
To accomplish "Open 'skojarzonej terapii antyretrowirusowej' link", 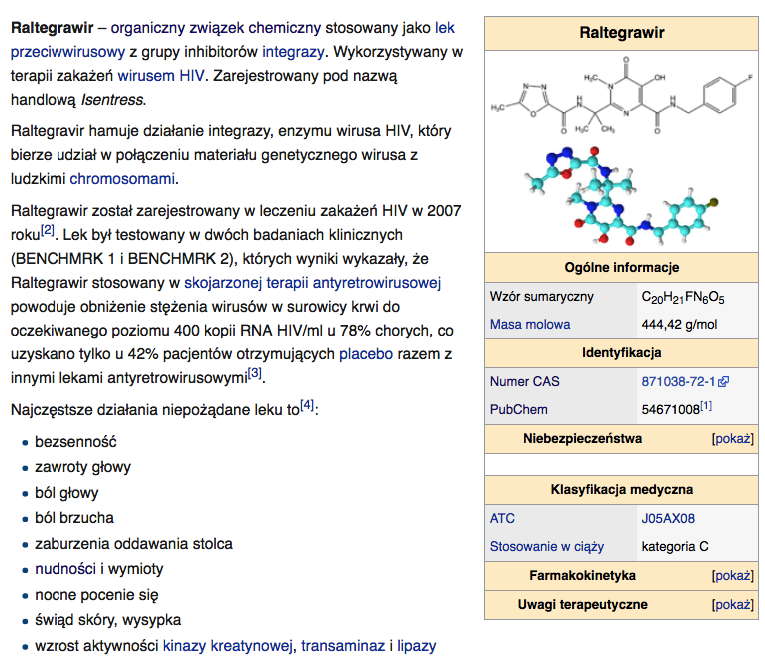I will [x=312, y=283].
